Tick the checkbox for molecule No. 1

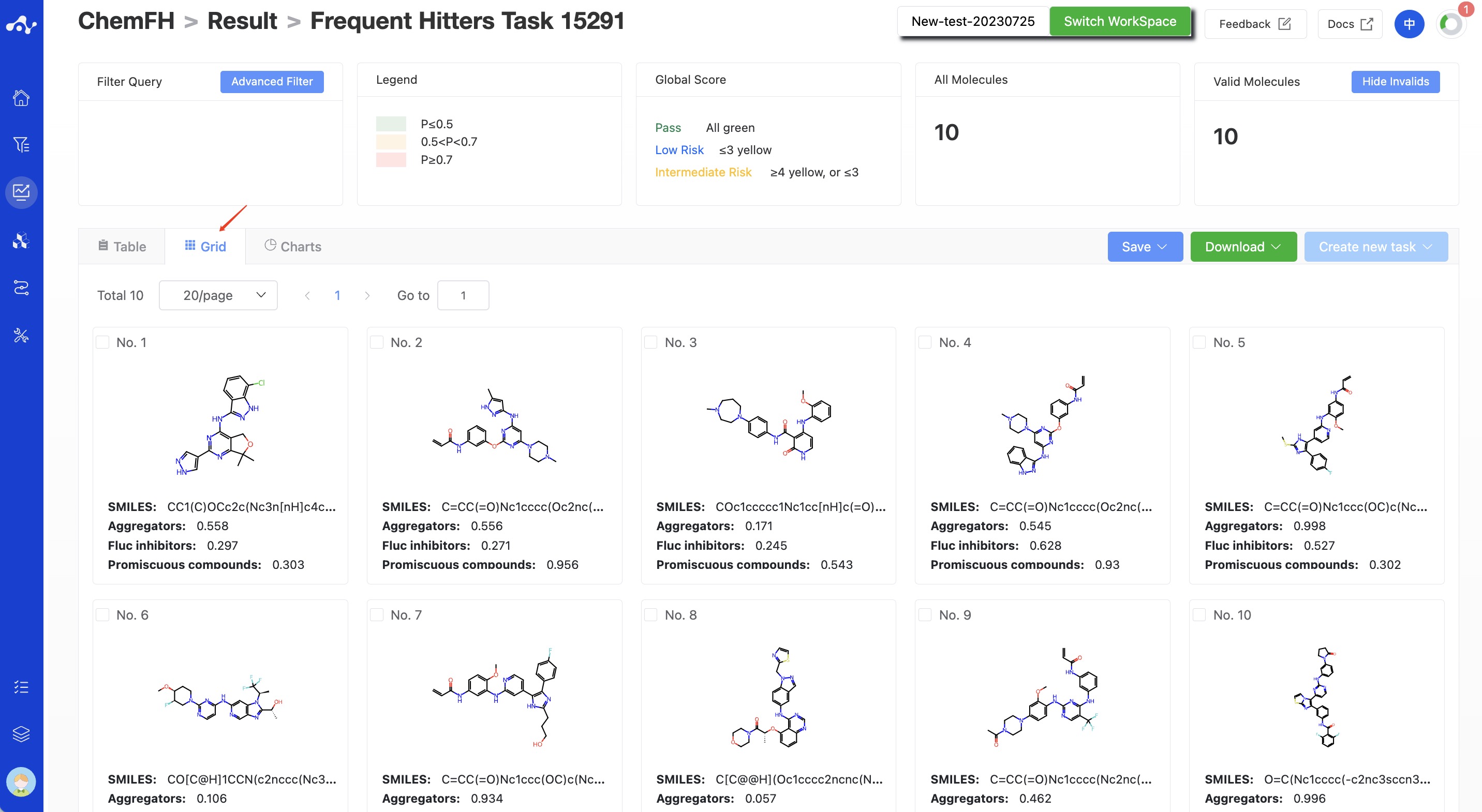(102, 342)
